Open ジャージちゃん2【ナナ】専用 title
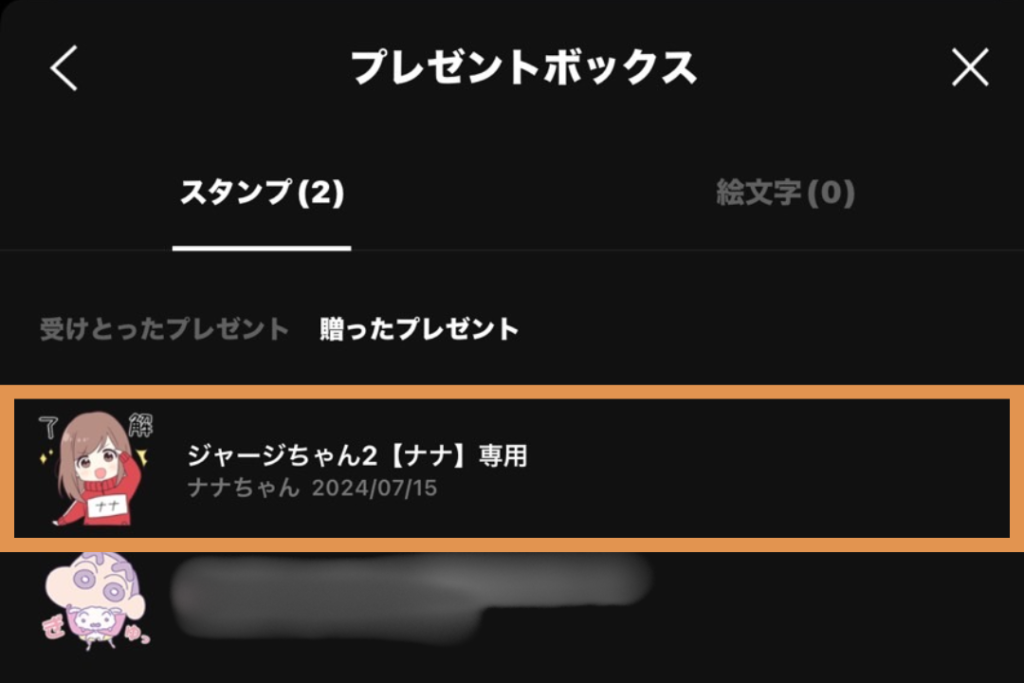 [357, 455]
